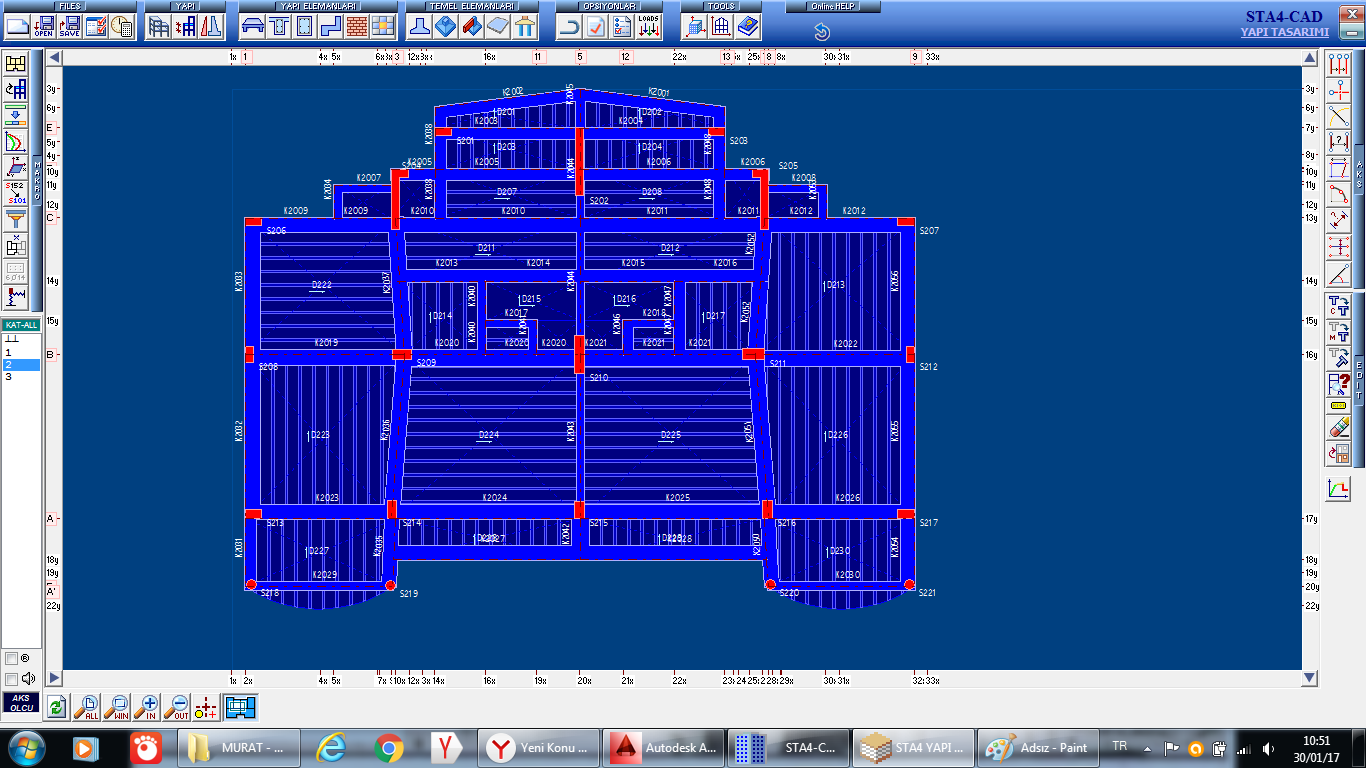Click the Zoom ALL magnifier
This screenshot has height=768, width=1366.
[87, 708]
